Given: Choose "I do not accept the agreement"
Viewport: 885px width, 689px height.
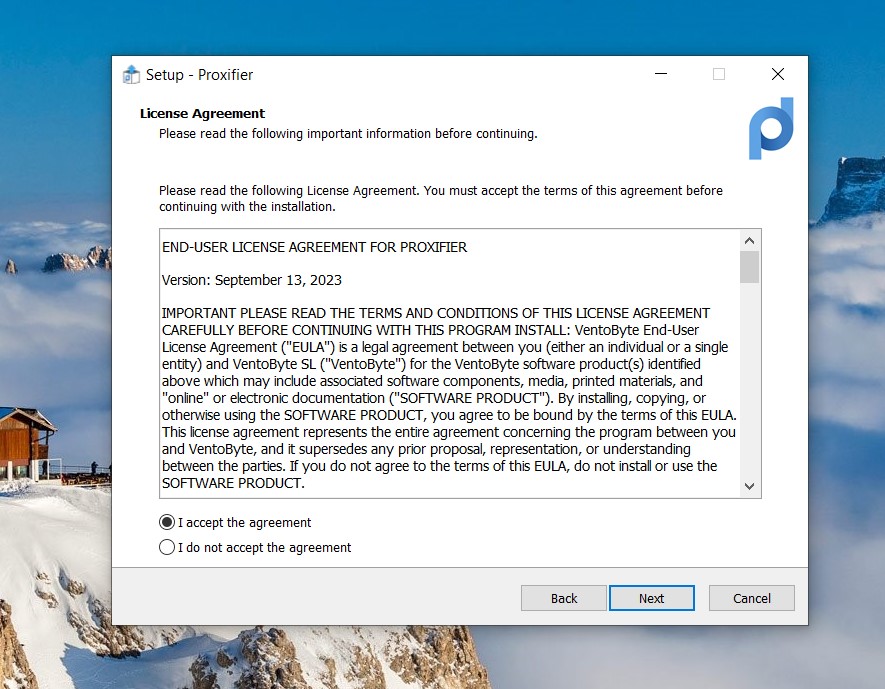Looking at the screenshot, I should tap(167, 547).
